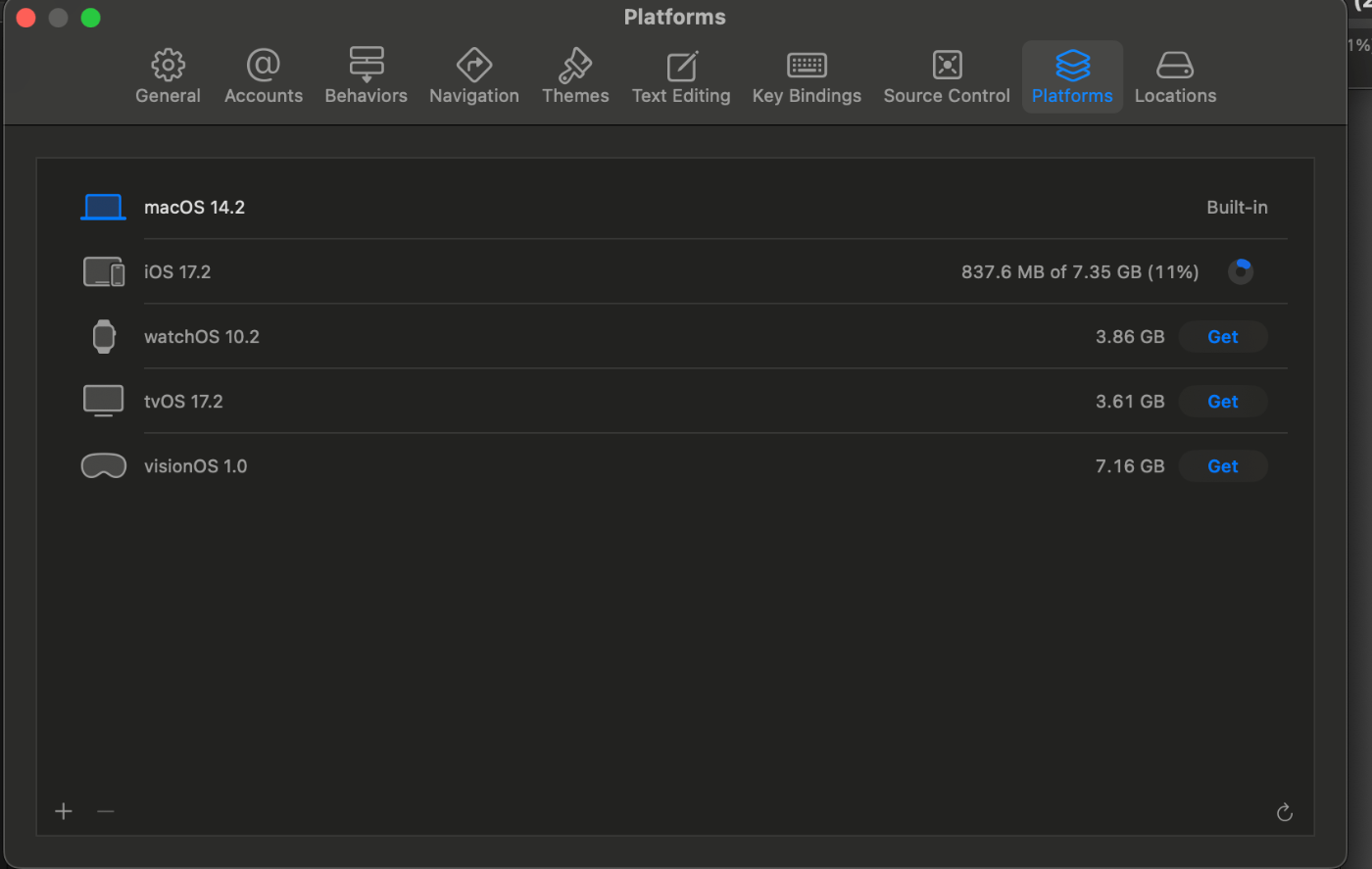This screenshot has width=1372, height=869.
Task: Open the Locations tab
Action: click(1175, 77)
